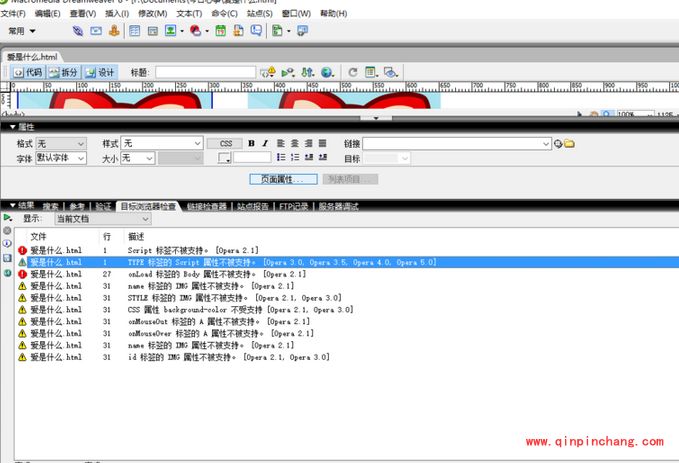Viewport: 679px width, 463px height.
Task: Toggle align right in properties
Action: [x=309, y=143]
